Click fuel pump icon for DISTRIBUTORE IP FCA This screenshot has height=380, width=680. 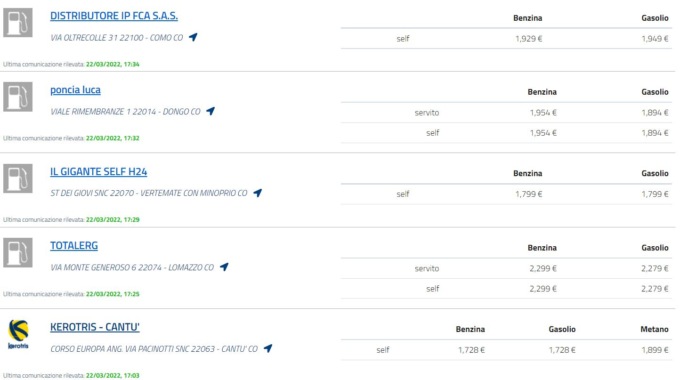coord(18,23)
